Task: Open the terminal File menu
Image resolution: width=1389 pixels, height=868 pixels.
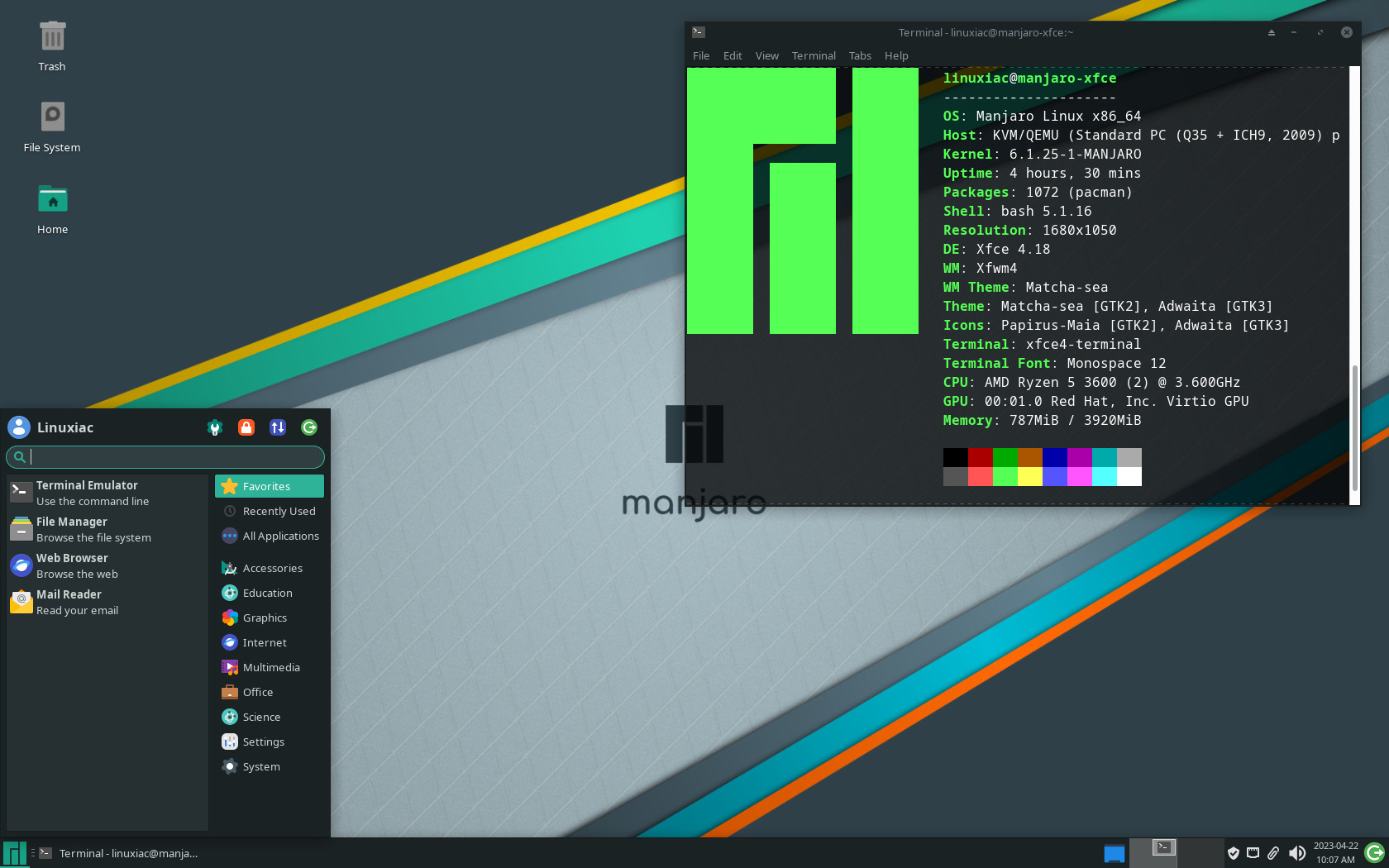Action: [701, 55]
